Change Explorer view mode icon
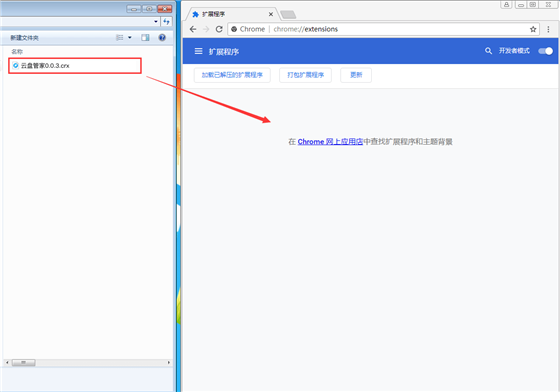560x392 pixels. point(120,37)
